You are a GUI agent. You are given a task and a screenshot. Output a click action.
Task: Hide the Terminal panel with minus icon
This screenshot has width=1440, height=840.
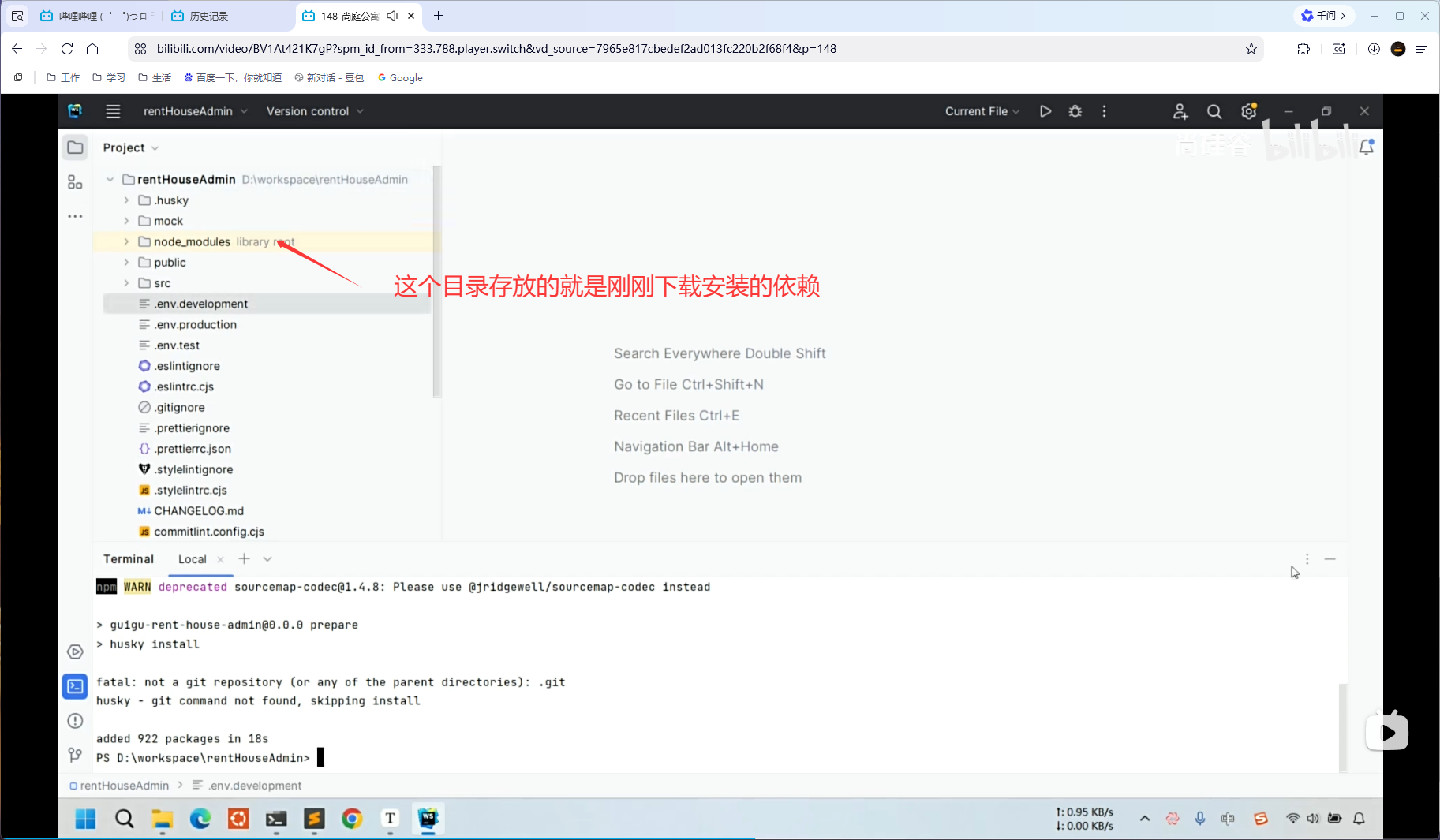point(1330,558)
